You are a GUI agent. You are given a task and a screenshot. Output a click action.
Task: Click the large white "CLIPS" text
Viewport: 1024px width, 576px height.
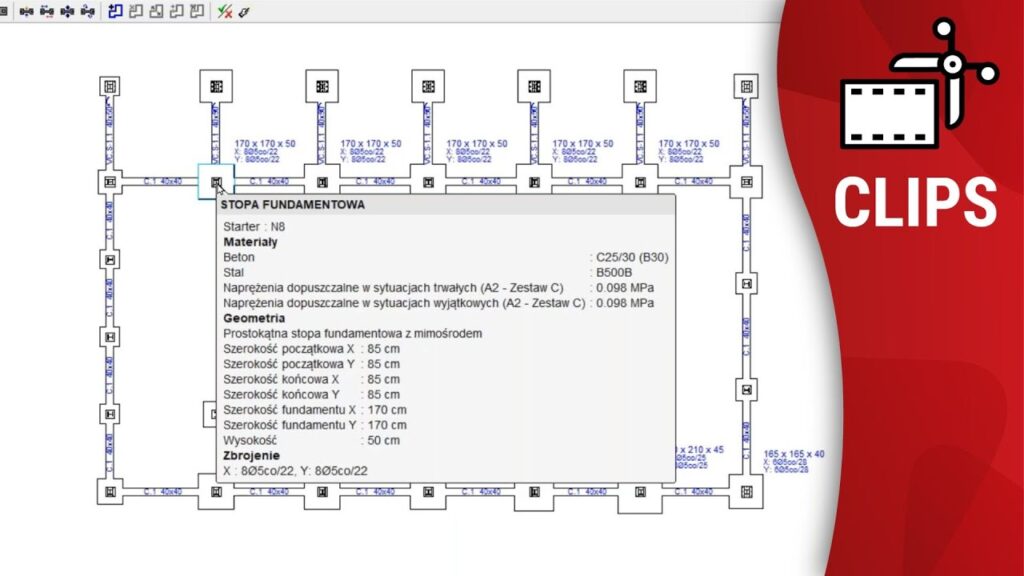[915, 202]
